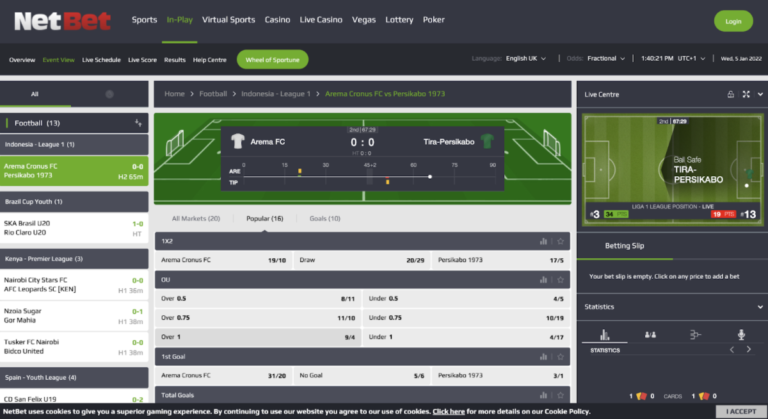This screenshot has width=768, height=419.
Task: Open Wheel of Sportune
Action: [272, 60]
